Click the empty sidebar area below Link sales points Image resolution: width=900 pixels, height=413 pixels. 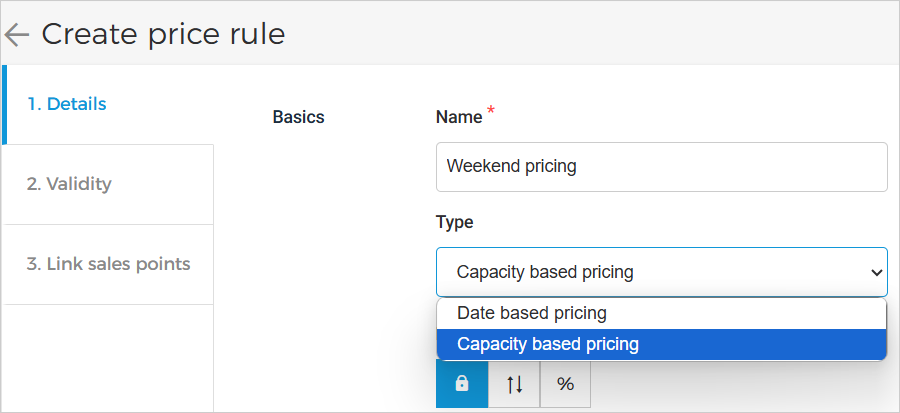[108, 358]
